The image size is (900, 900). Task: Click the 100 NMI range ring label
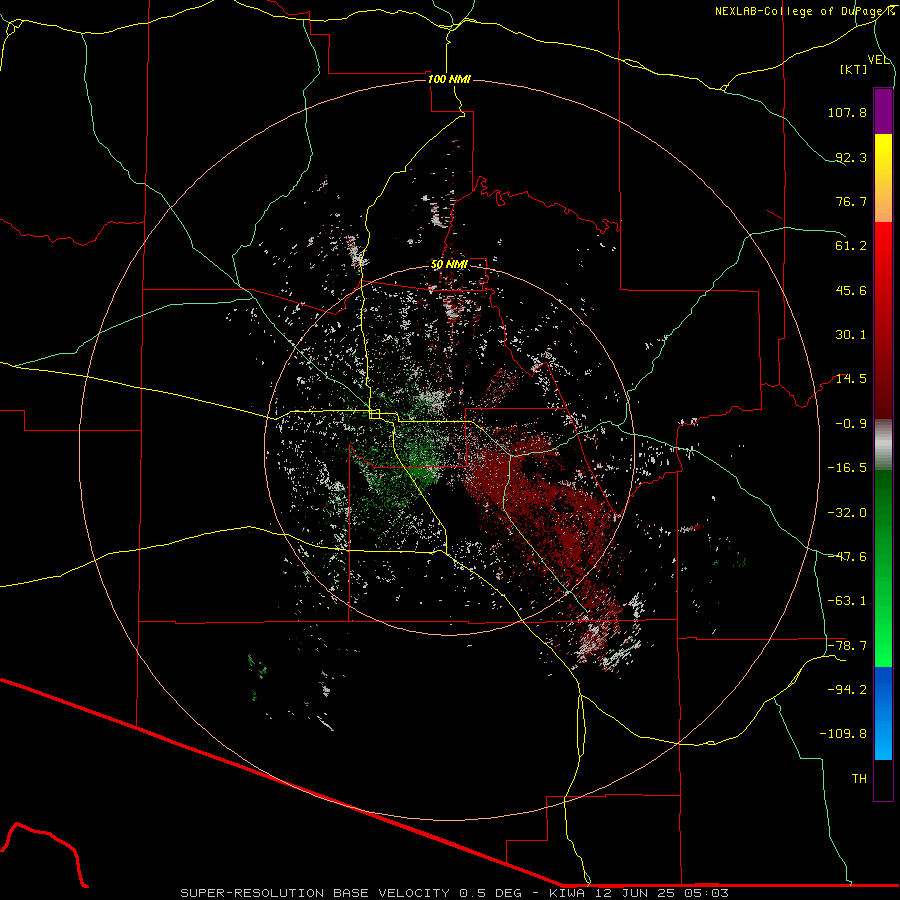pos(449,79)
